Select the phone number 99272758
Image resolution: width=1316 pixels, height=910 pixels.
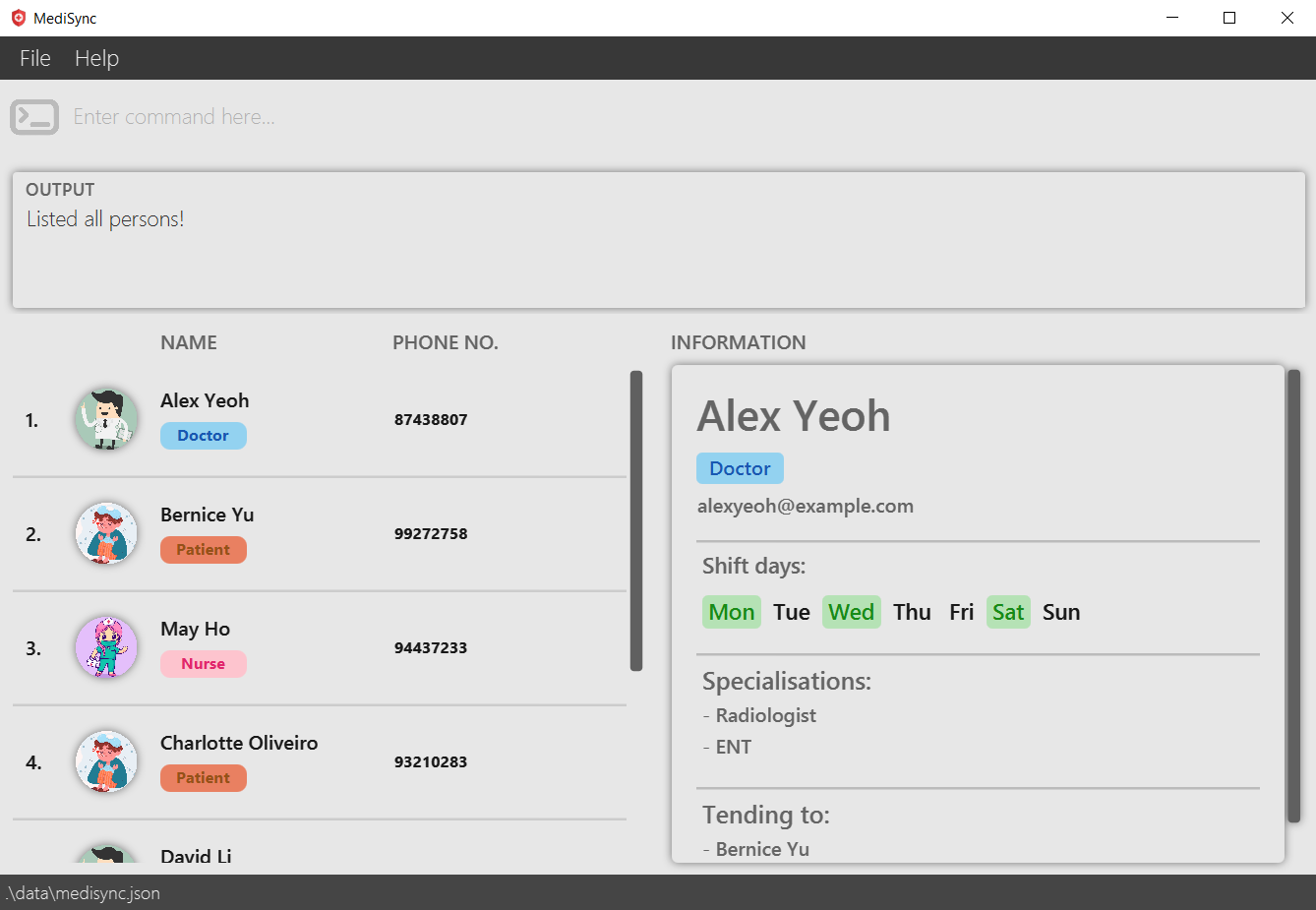click(x=431, y=534)
